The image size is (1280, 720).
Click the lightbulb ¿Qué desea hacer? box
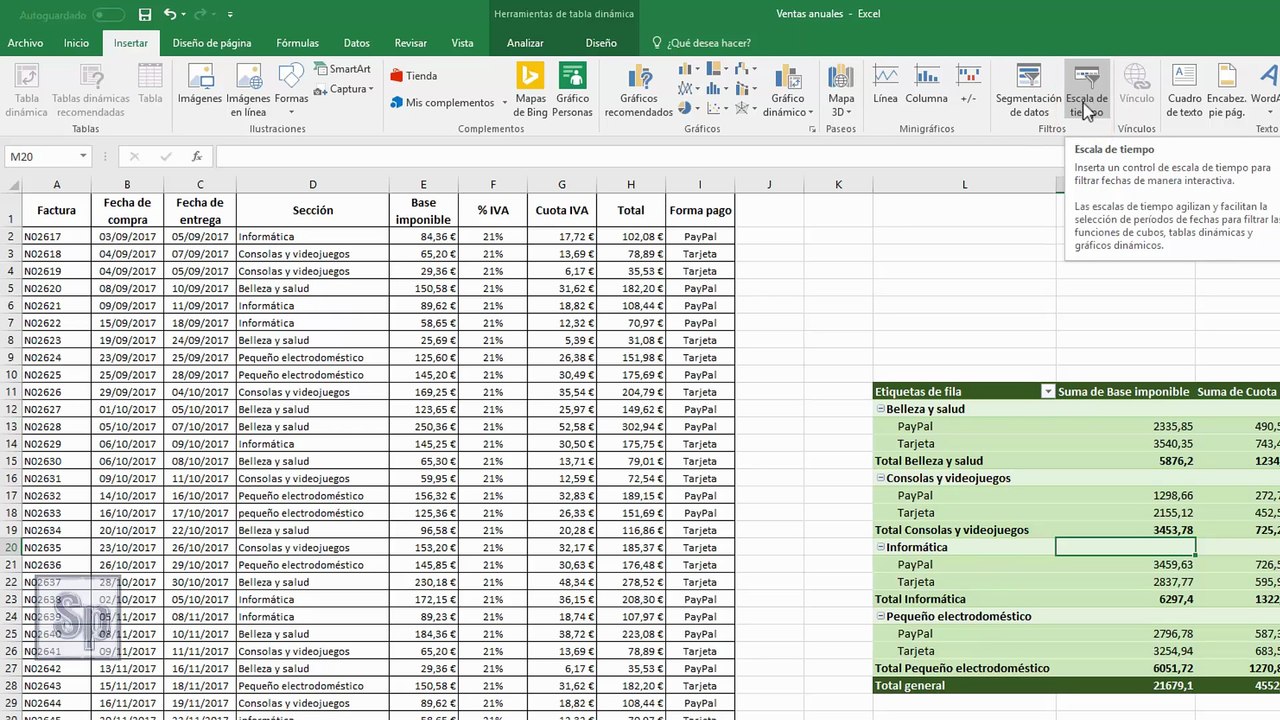pyautogui.click(x=701, y=43)
